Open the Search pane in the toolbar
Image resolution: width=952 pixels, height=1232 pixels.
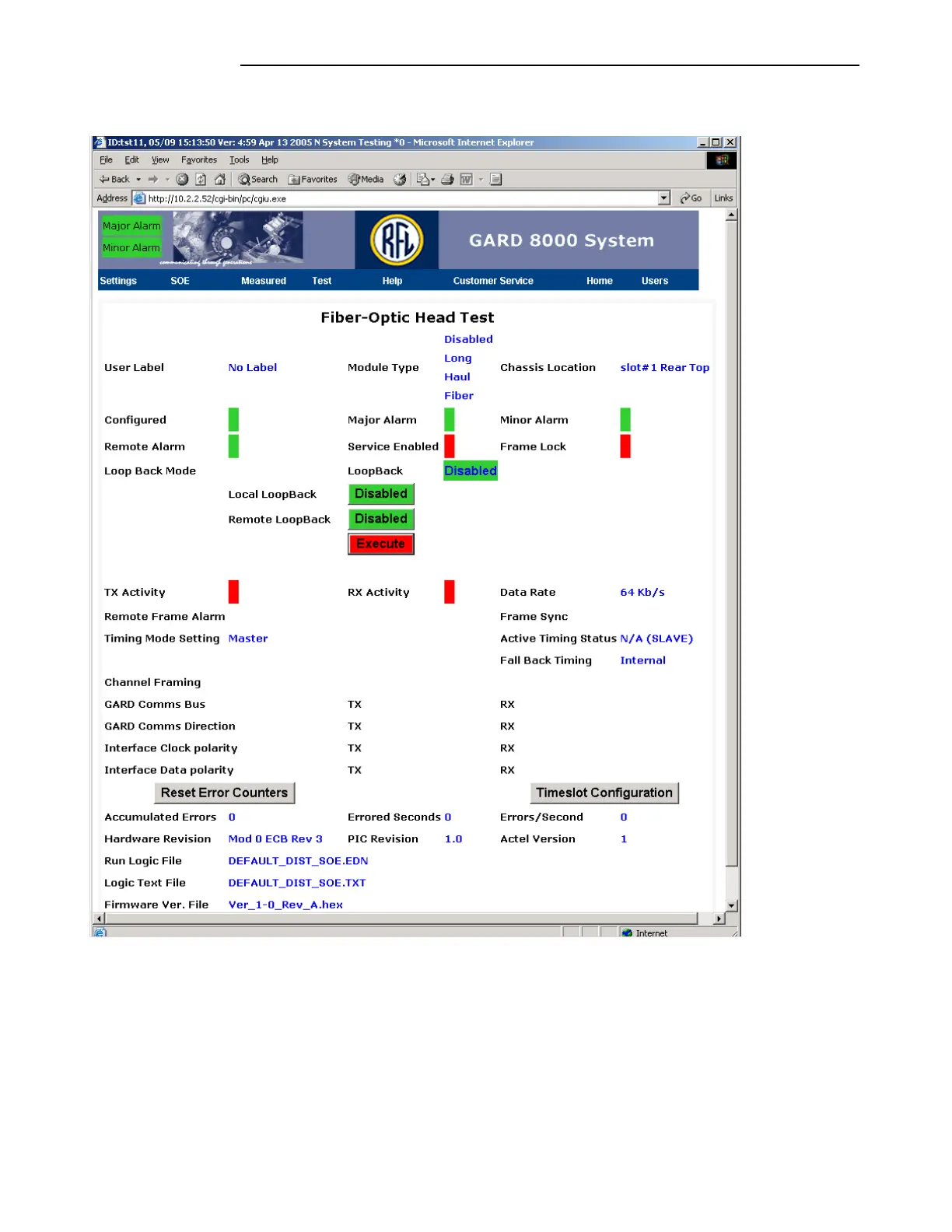(x=258, y=179)
